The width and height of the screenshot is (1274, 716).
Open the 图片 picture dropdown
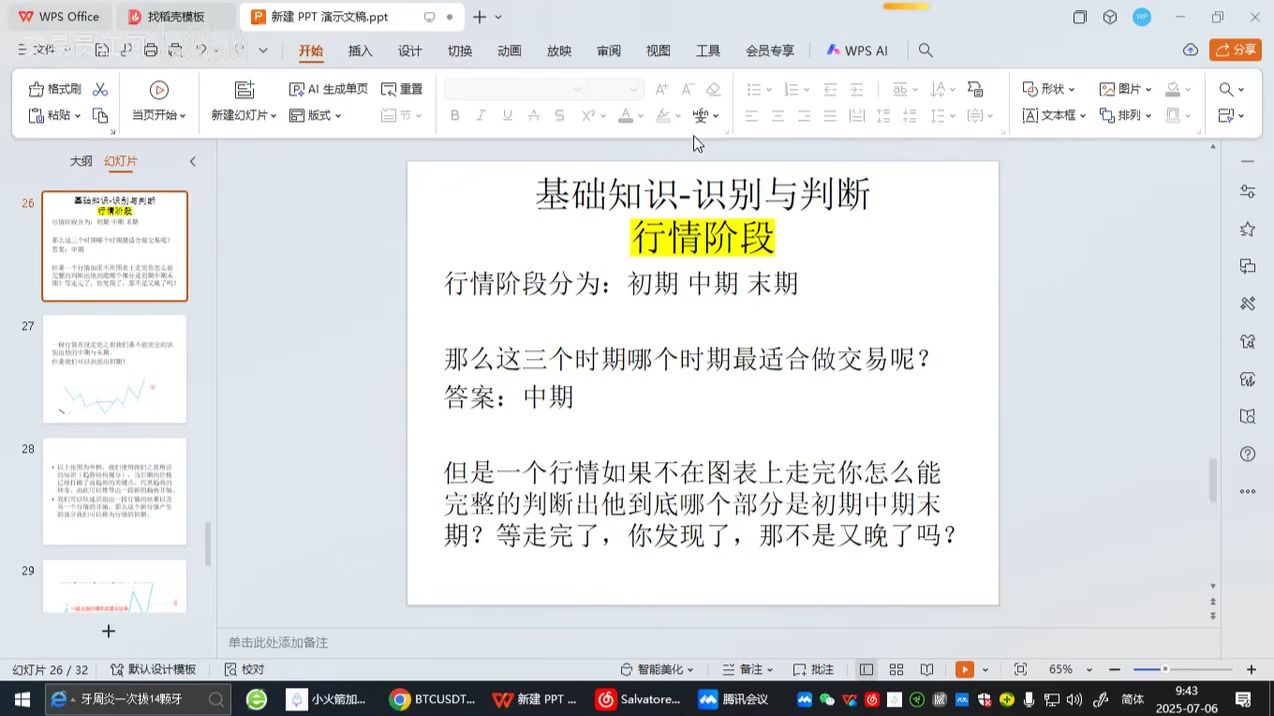[1148, 89]
